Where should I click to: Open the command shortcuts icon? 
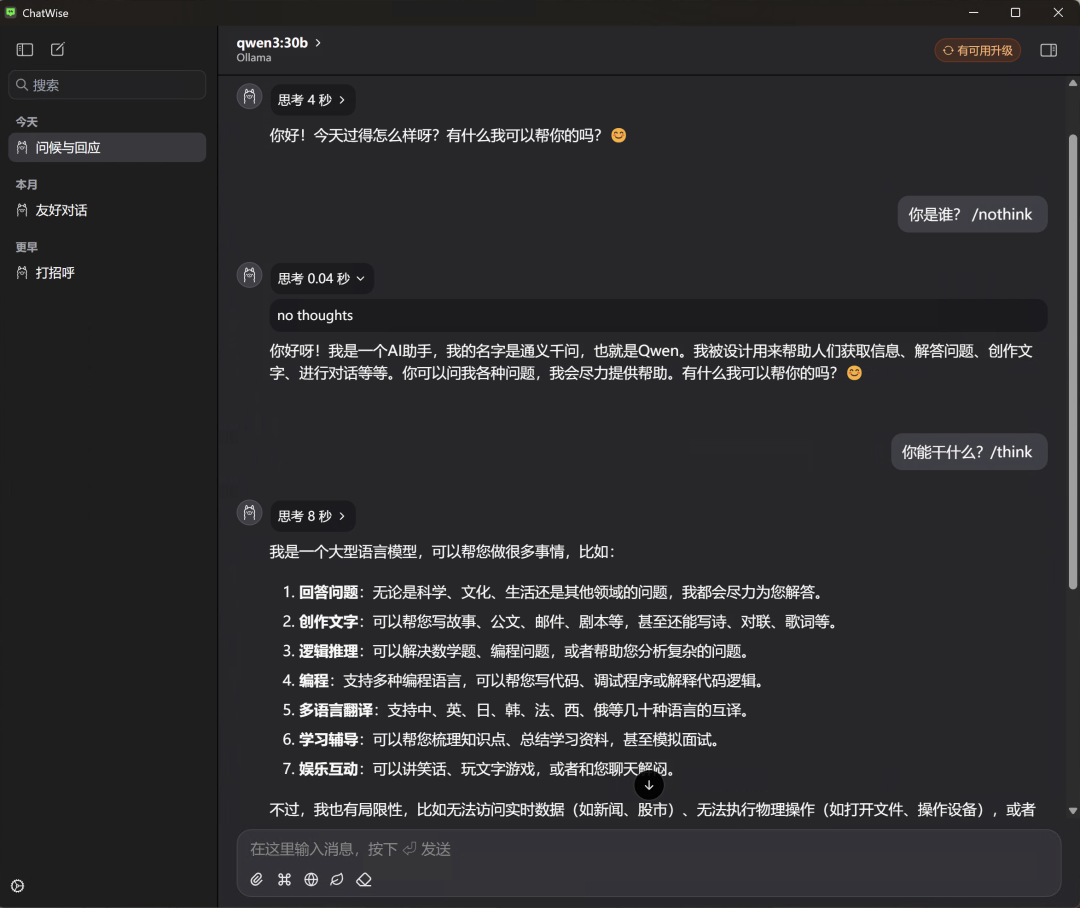click(x=284, y=879)
